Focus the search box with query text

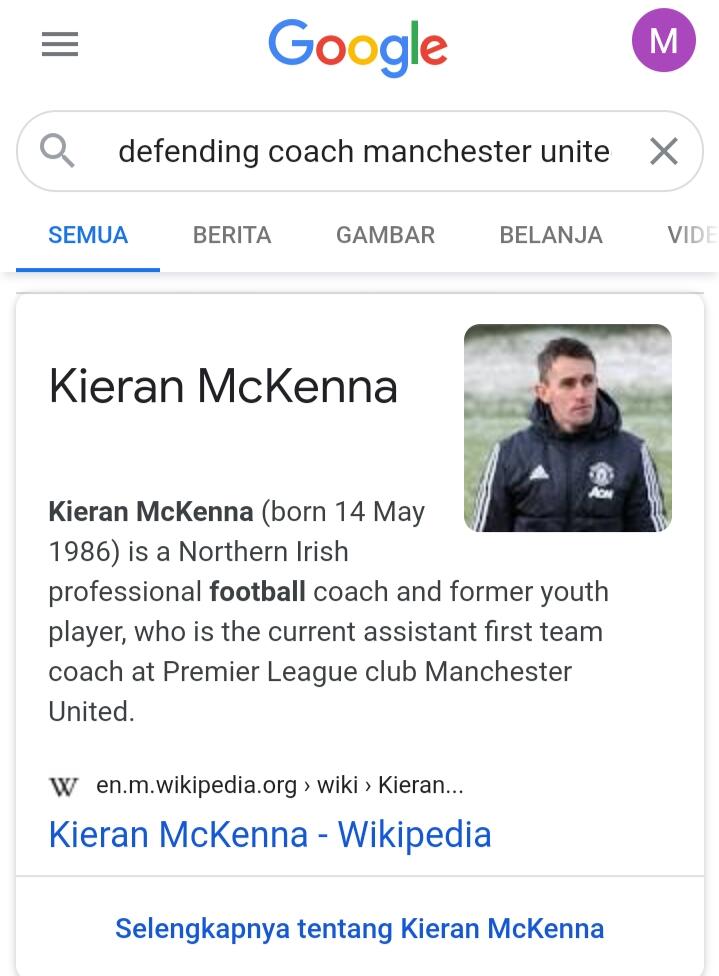pyautogui.click(x=363, y=152)
